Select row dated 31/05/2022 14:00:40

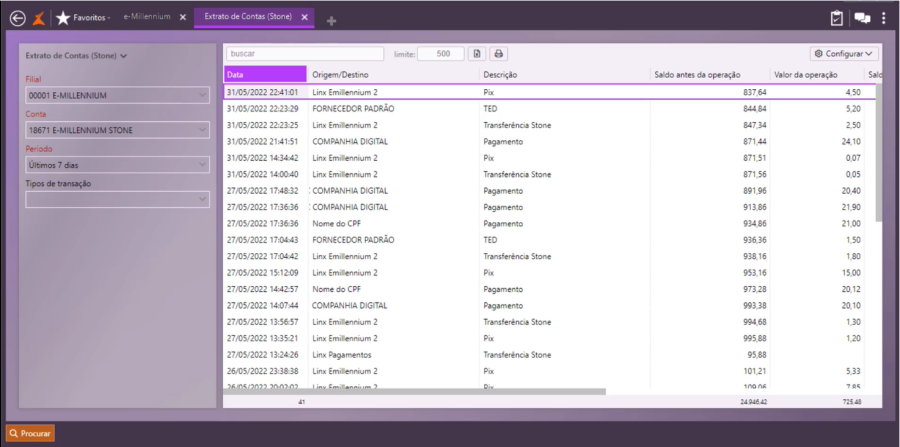tap(549, 174)
